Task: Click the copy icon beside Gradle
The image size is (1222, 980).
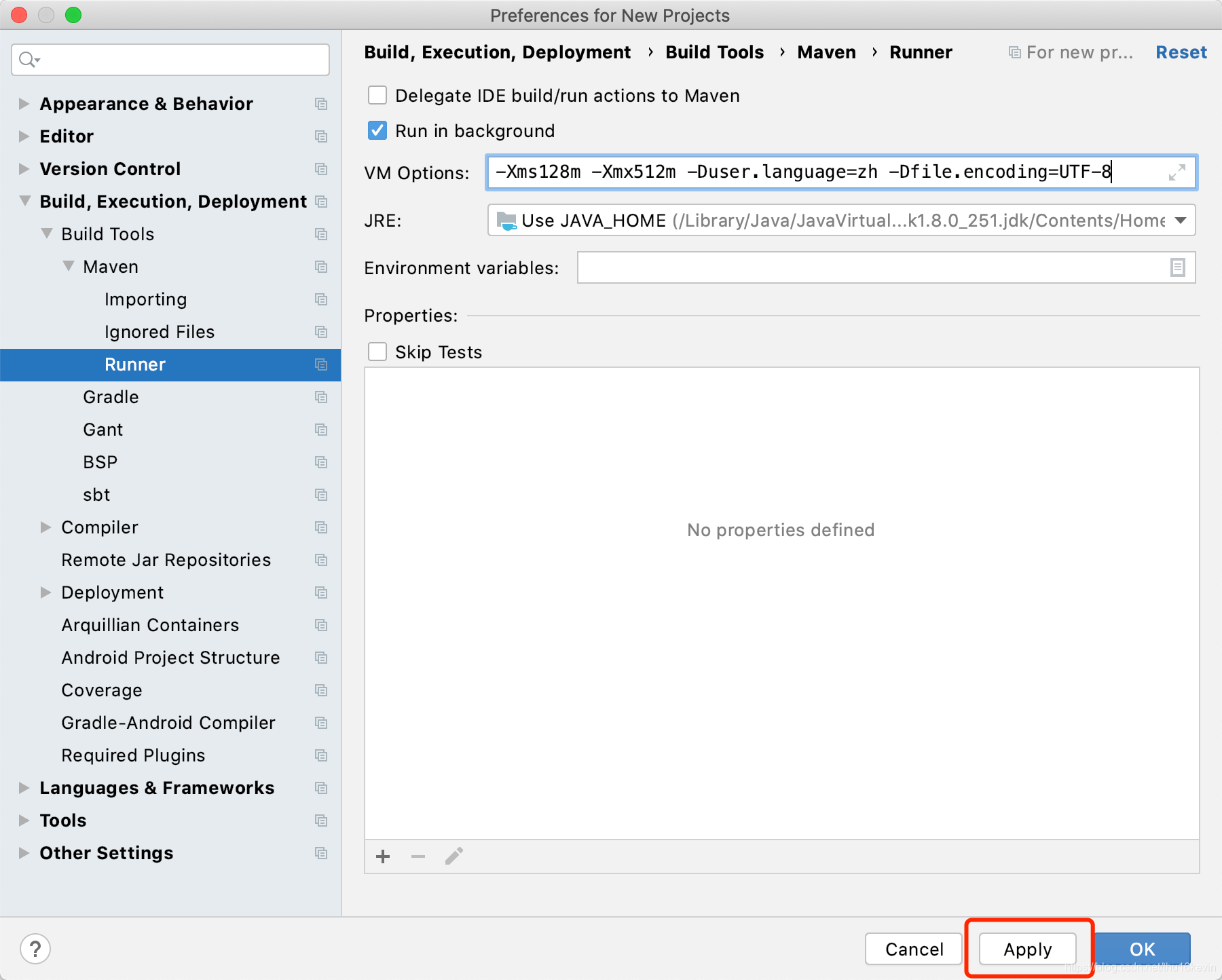Action: (321, 397)
